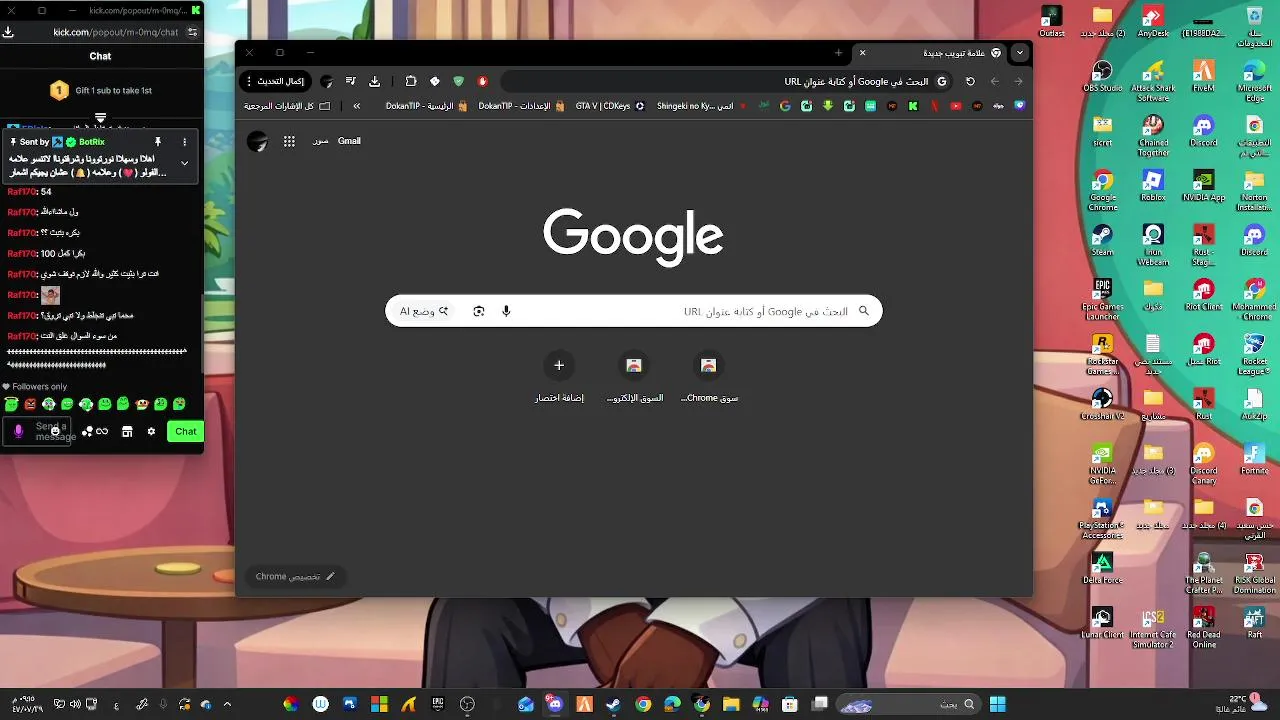The width and height of the screenshot is (1280, 720).
Task: Select Red Dead Online desktop icon
Action: tap(1204, 627)
